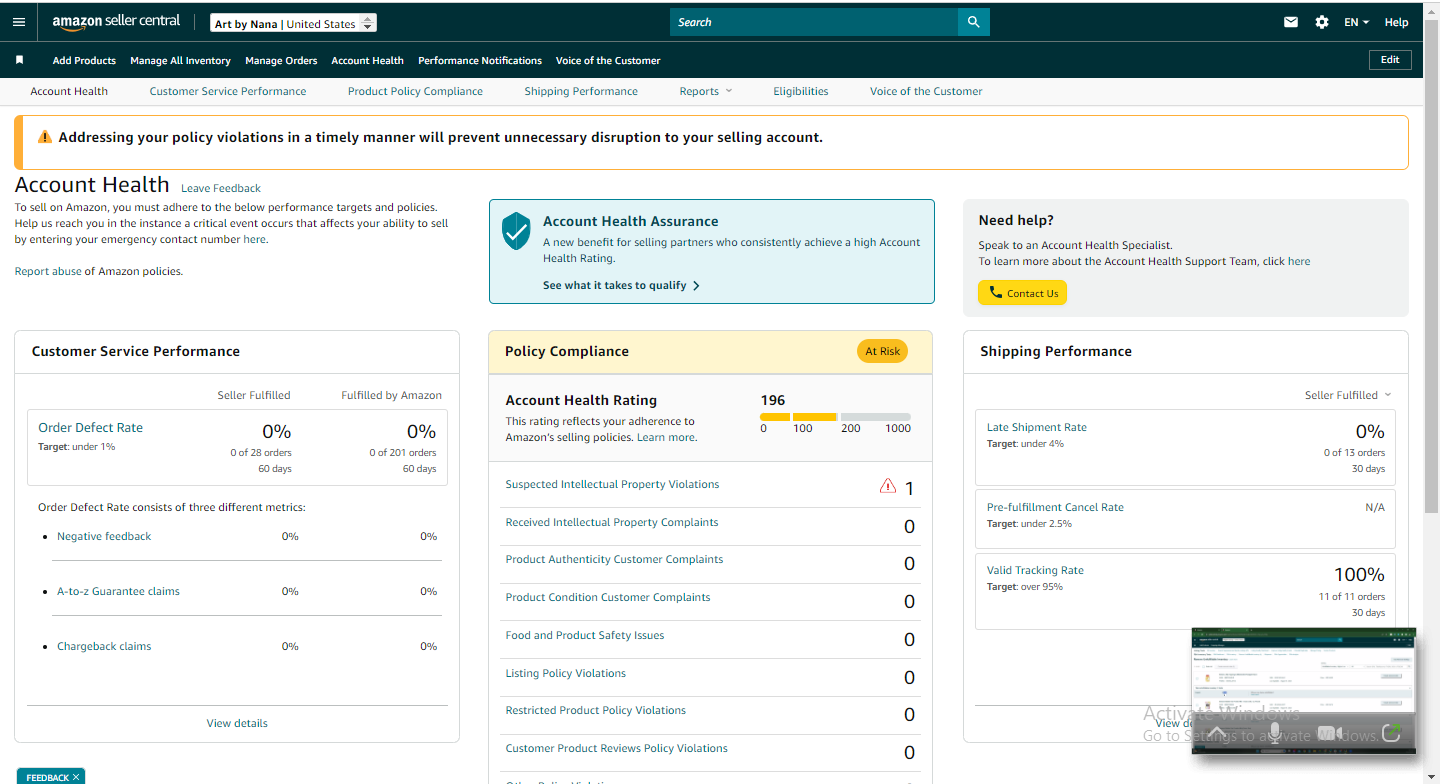The width and height of the screenshot is (1440, 784).
Task: Open the Late Shipment Rate link
Action: [x=1037, y=427]
